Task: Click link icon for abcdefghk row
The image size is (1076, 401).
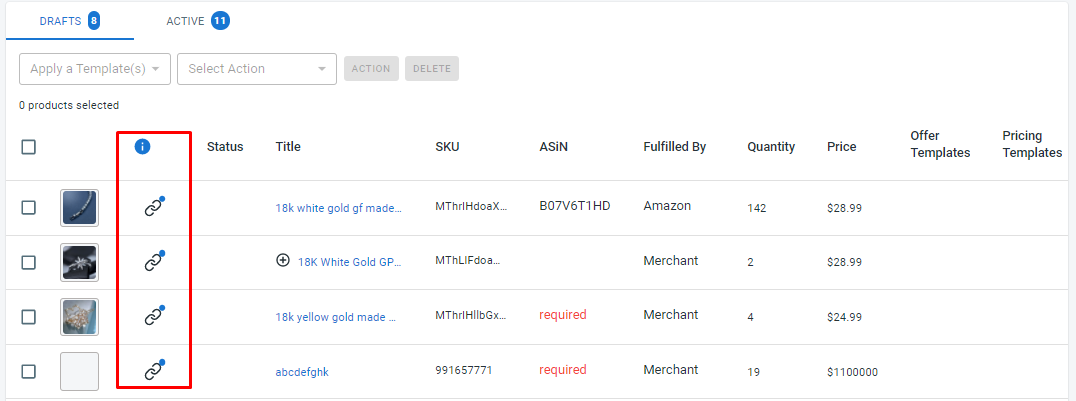Action: [x=154, y=371]
